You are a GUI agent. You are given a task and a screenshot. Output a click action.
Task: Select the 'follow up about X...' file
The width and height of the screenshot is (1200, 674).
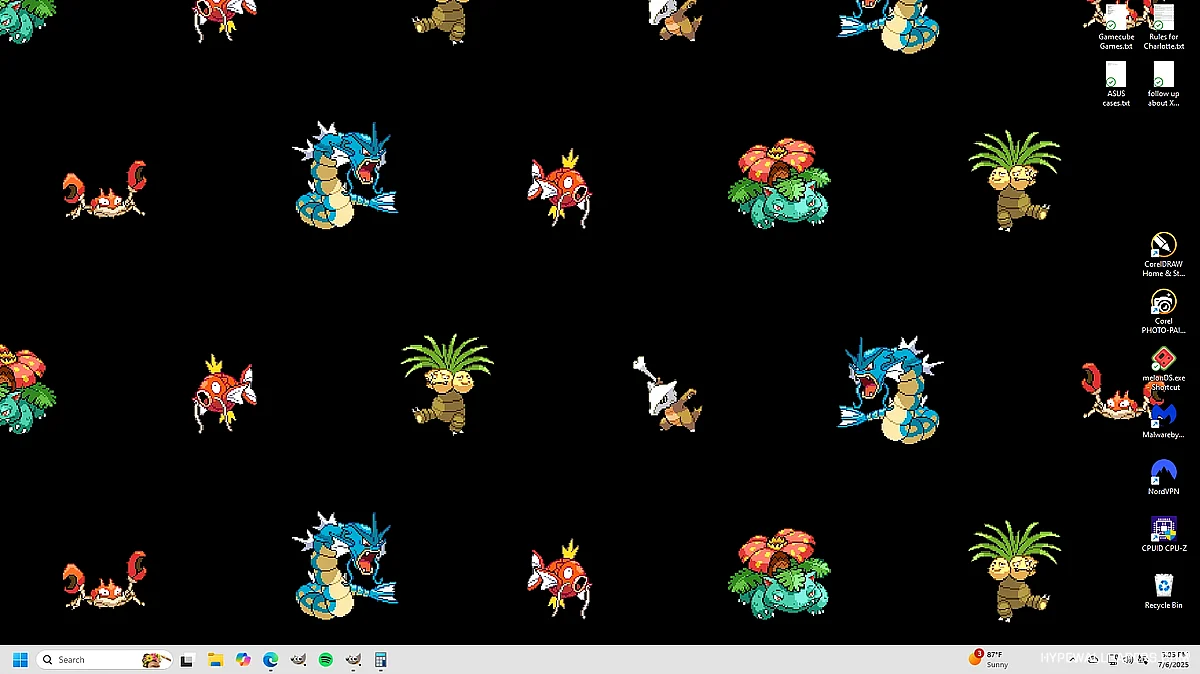1163,84
